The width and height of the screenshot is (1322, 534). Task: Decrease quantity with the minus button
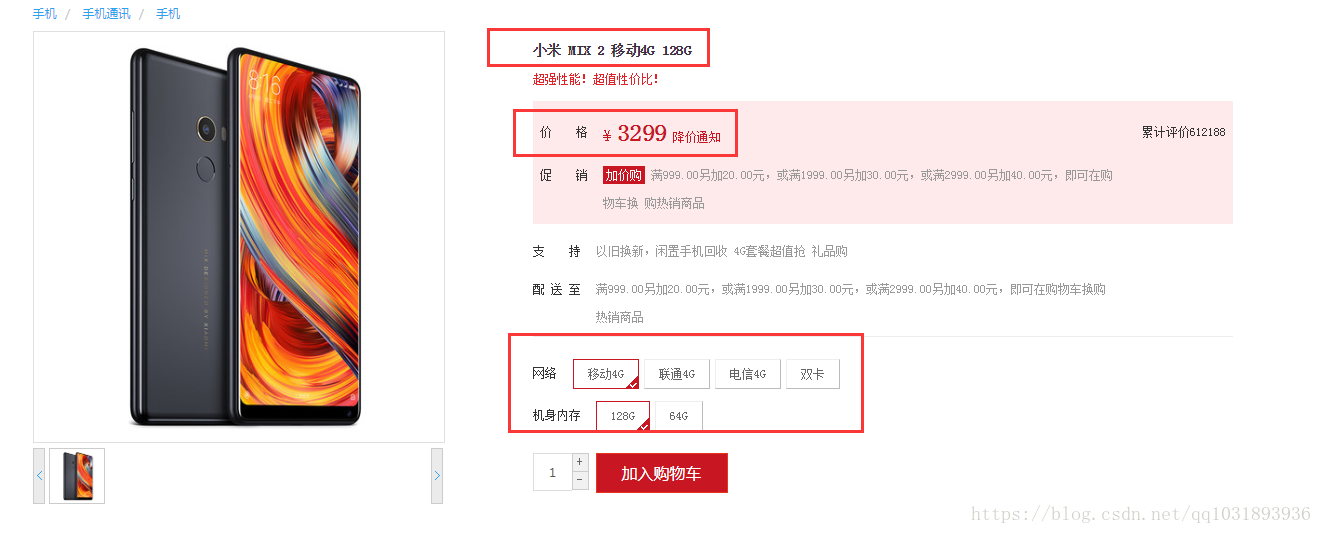[580, 480]
